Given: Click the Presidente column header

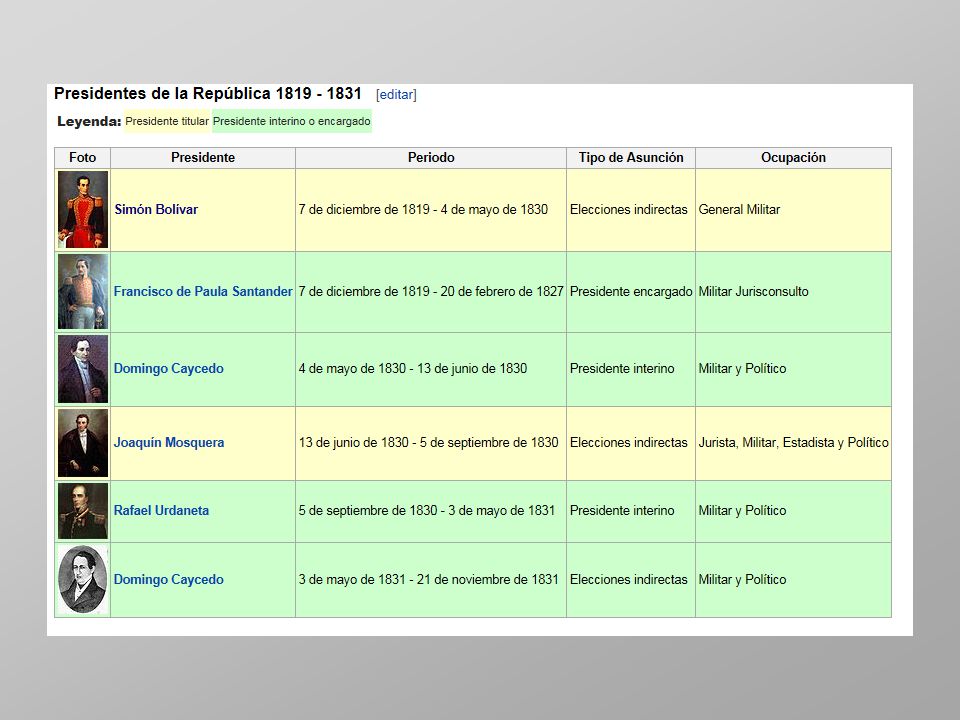Looking at the screenshot, I should [203, 157].
